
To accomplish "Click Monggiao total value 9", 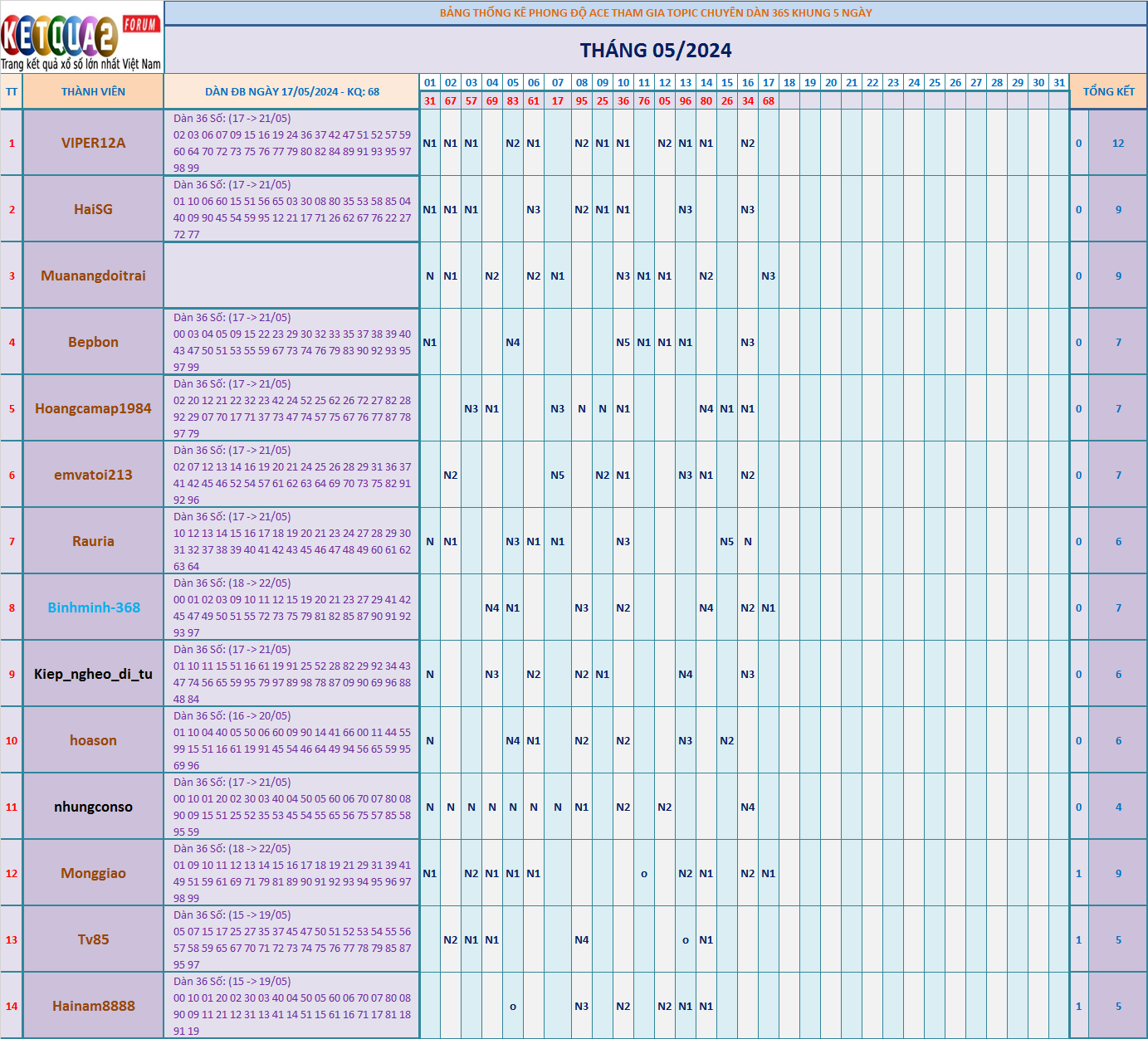I will click(x=1118, y=873).
